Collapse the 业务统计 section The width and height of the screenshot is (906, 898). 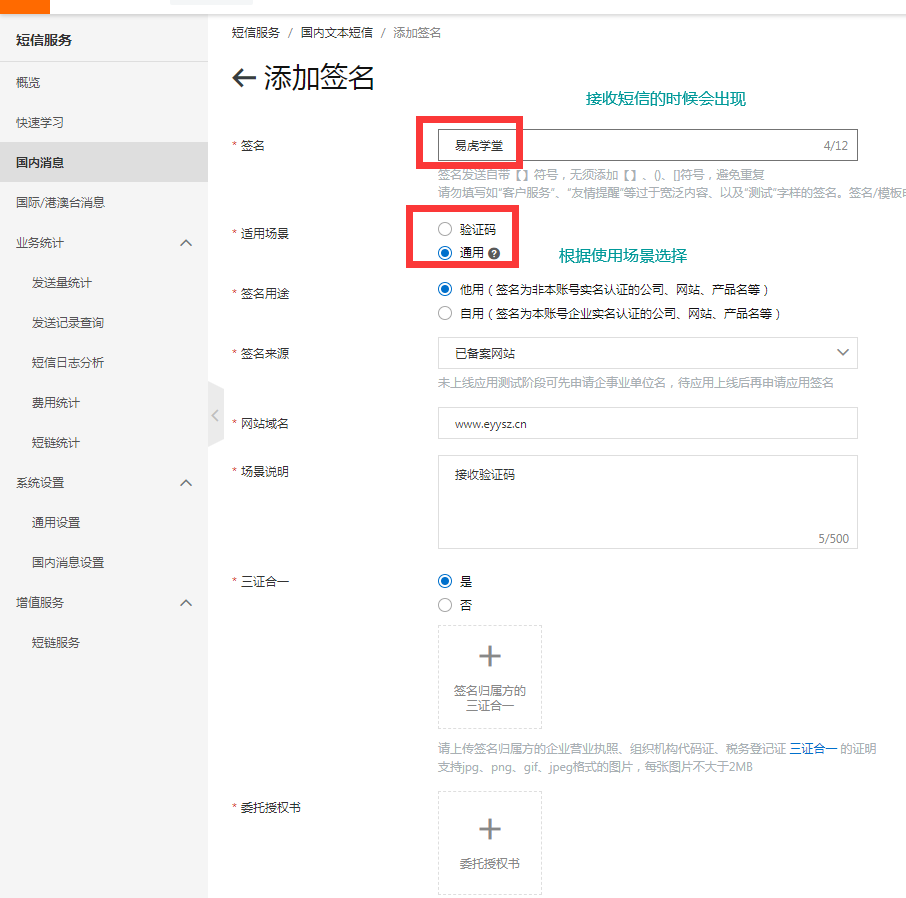[186, 242]
